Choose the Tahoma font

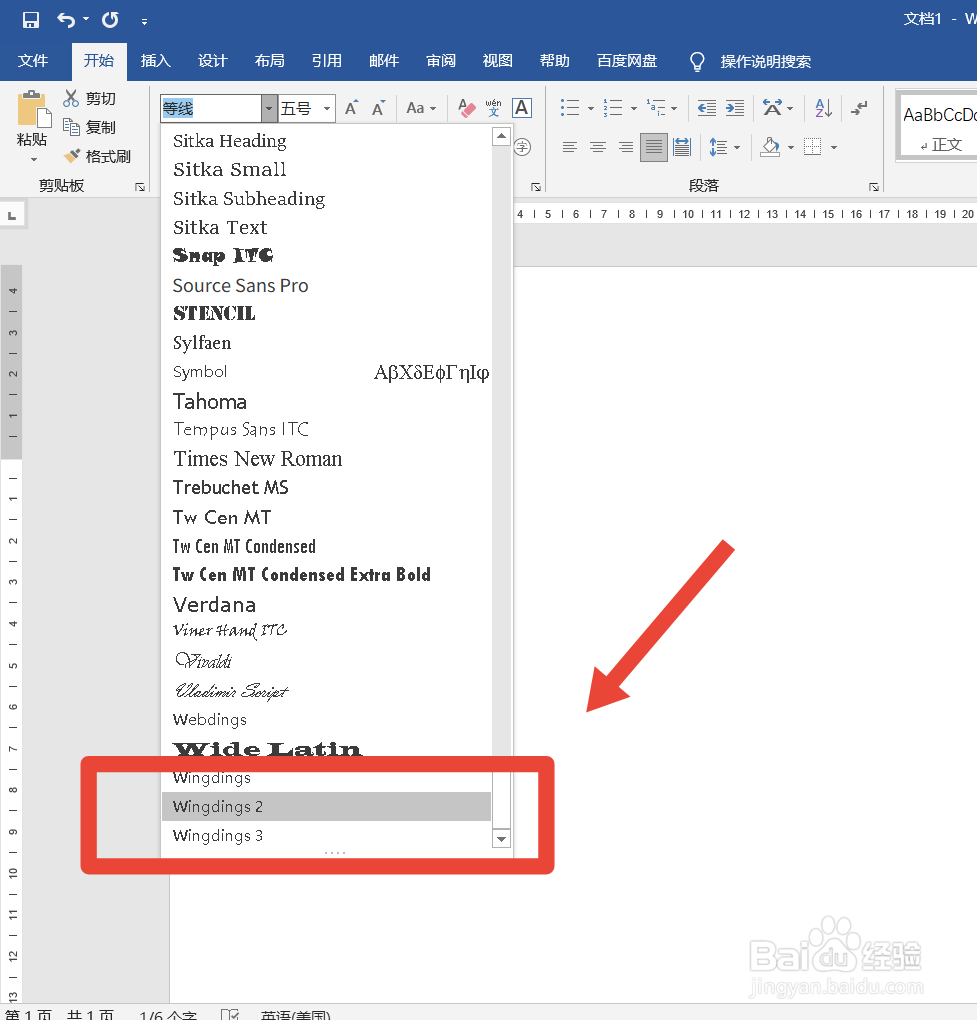326,401
